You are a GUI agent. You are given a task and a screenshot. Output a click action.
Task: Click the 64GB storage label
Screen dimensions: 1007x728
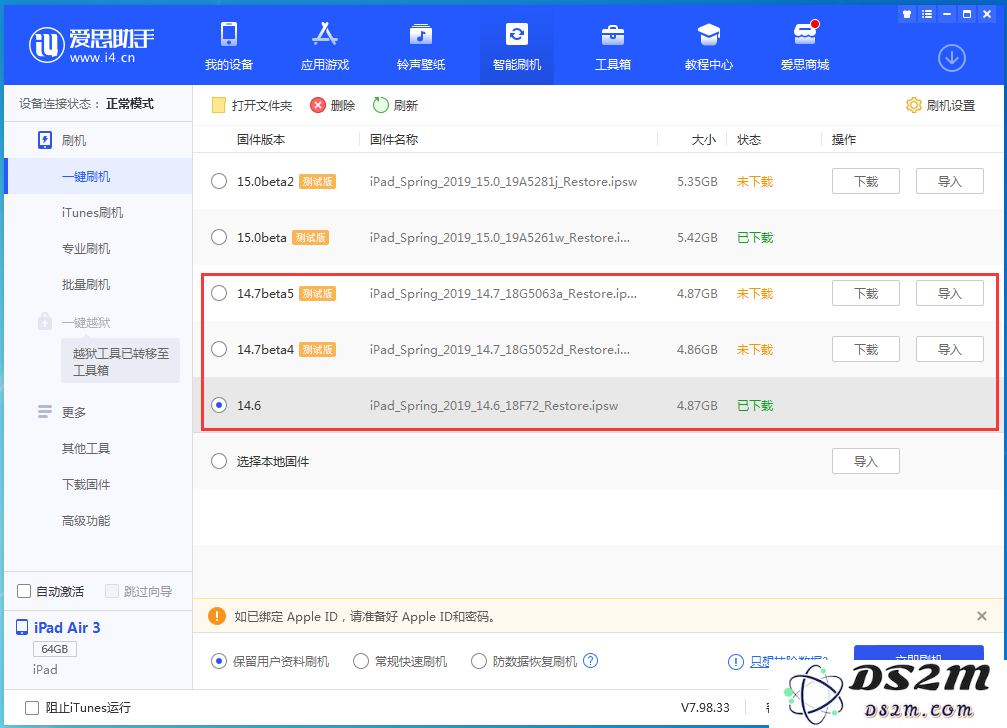(x=55, y=649)
